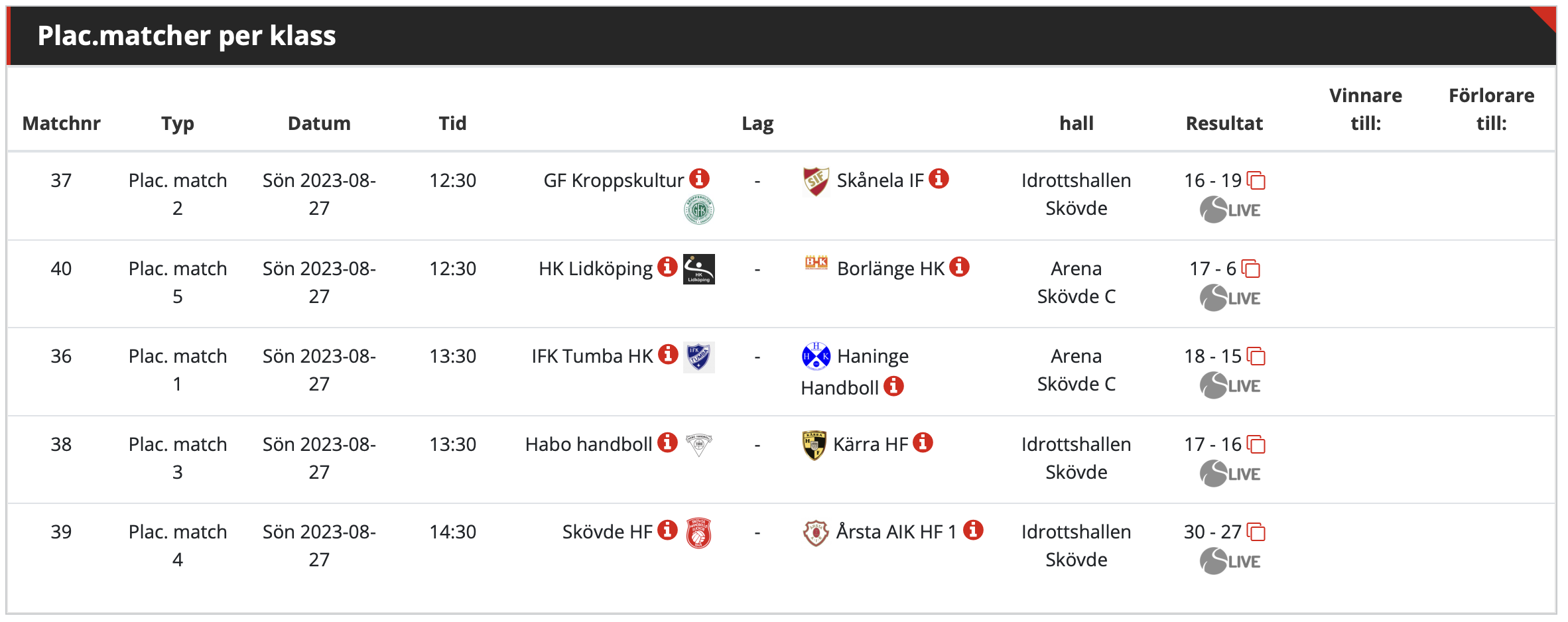Click the red corner expander in the header

[1545, 19]
